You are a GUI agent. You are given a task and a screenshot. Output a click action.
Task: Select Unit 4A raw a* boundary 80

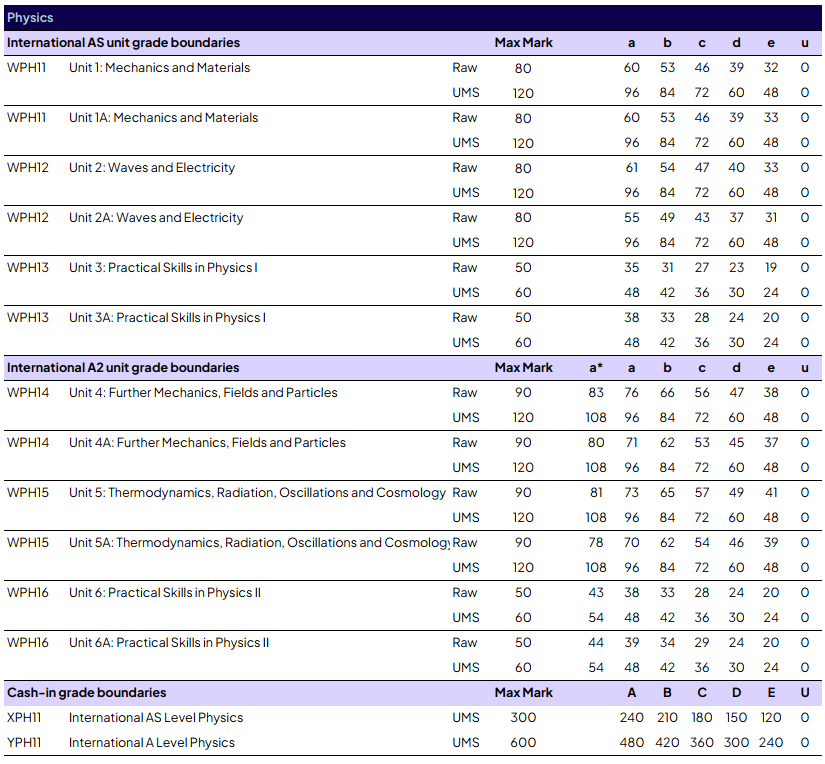pos(596,443)
